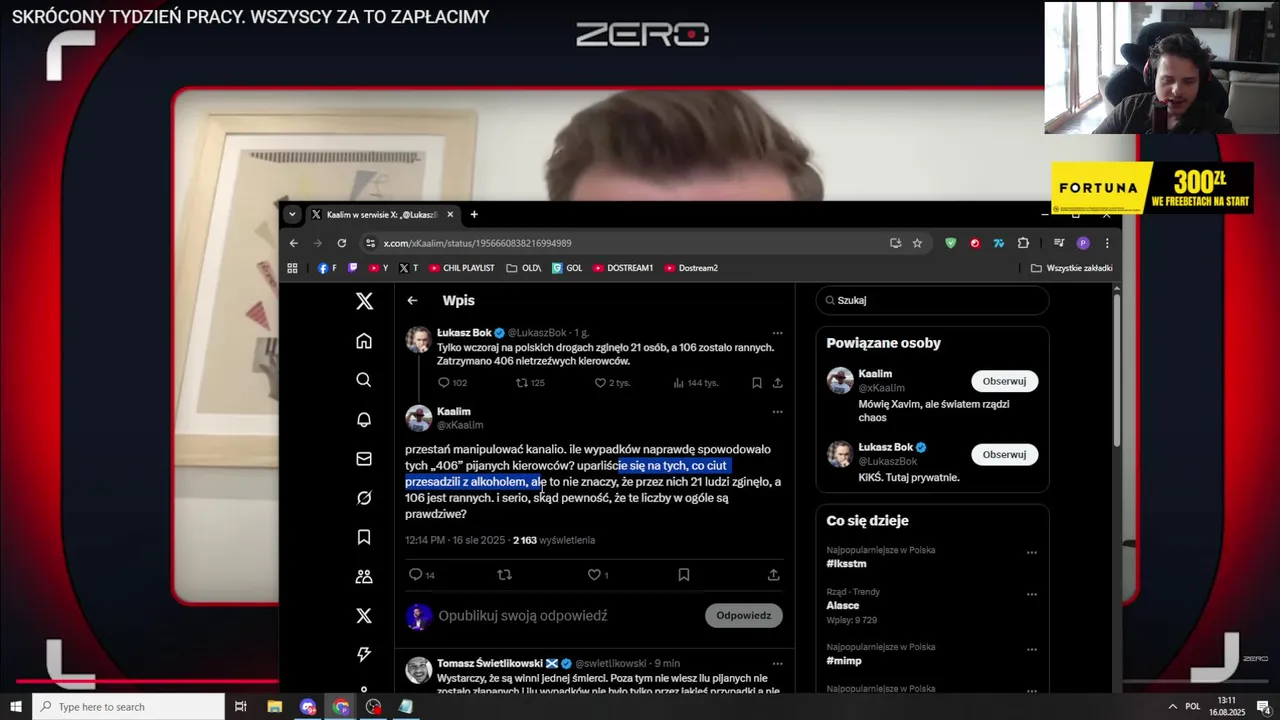Click the Szukaj search field
This screenshot has height=720, width=1280.
932,300
